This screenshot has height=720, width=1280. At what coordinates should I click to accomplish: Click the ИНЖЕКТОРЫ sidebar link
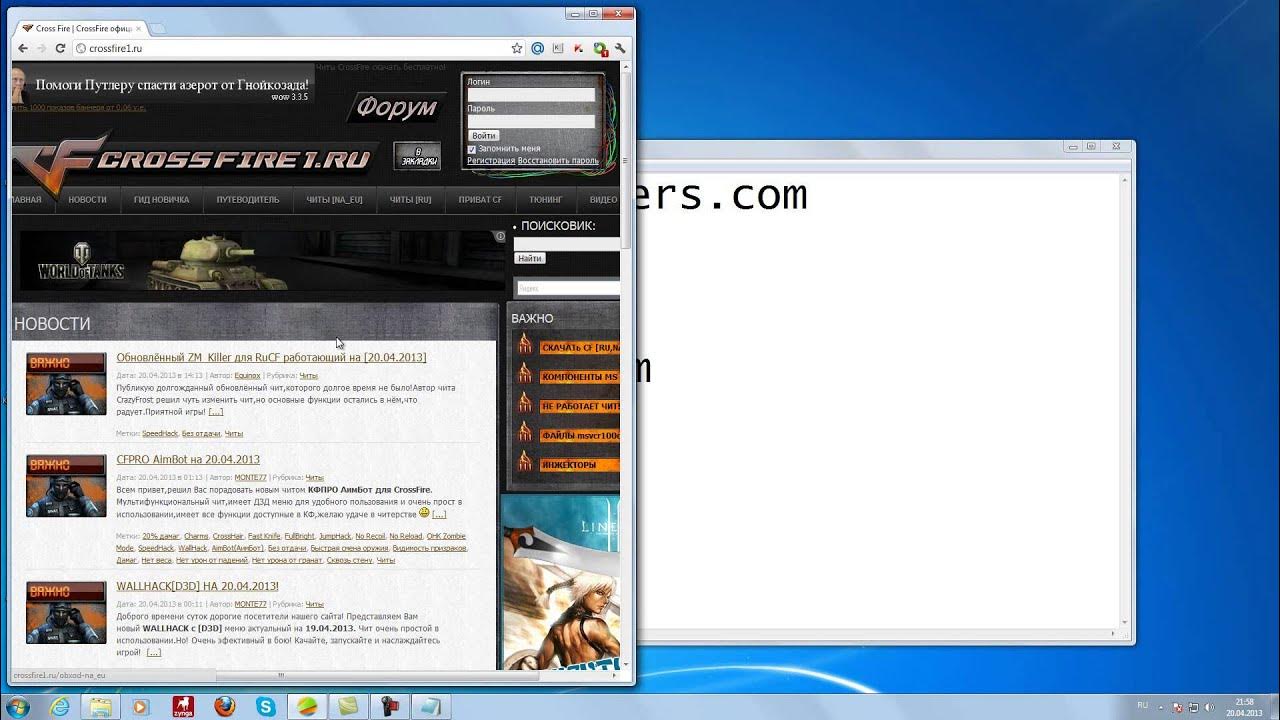click(x=580, y=465)
